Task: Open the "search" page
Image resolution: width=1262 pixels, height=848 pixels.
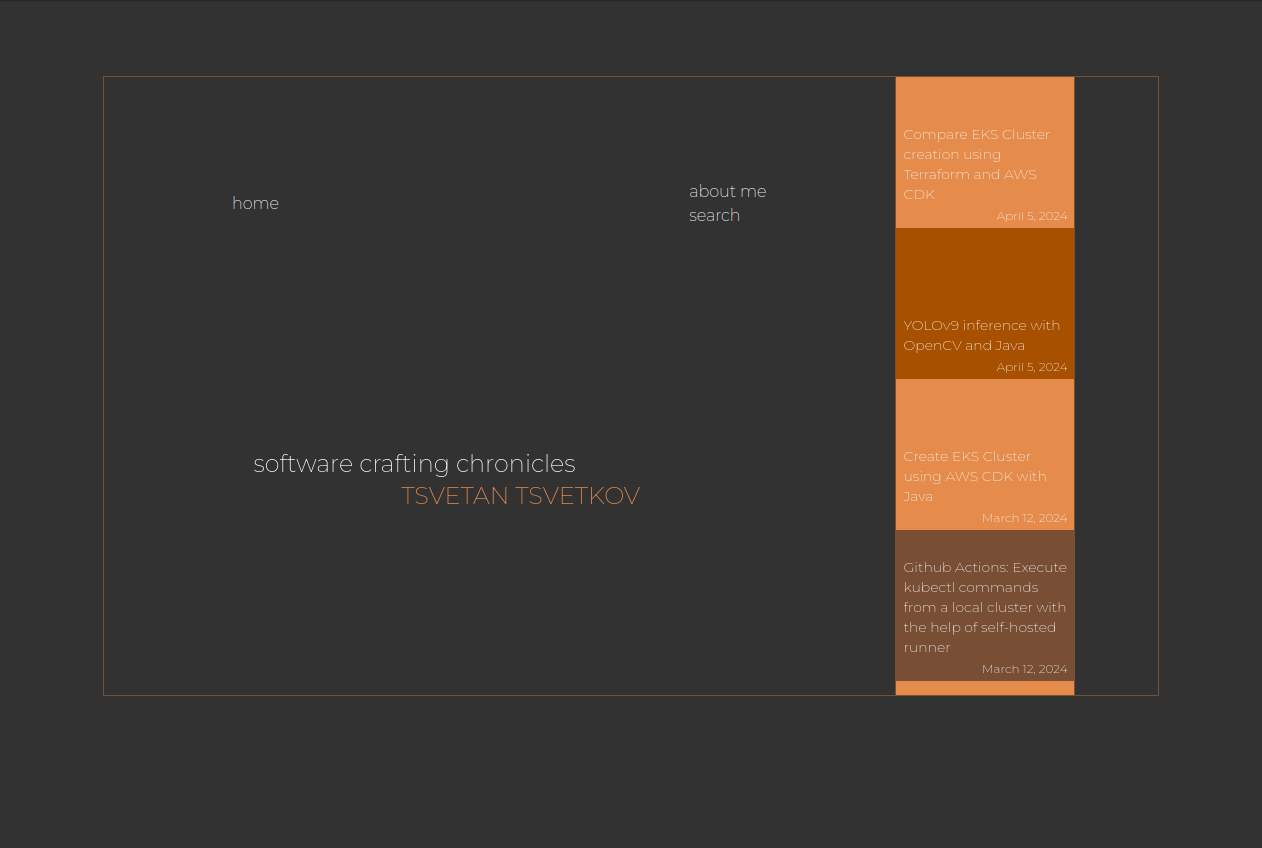Action: point(714,215)
